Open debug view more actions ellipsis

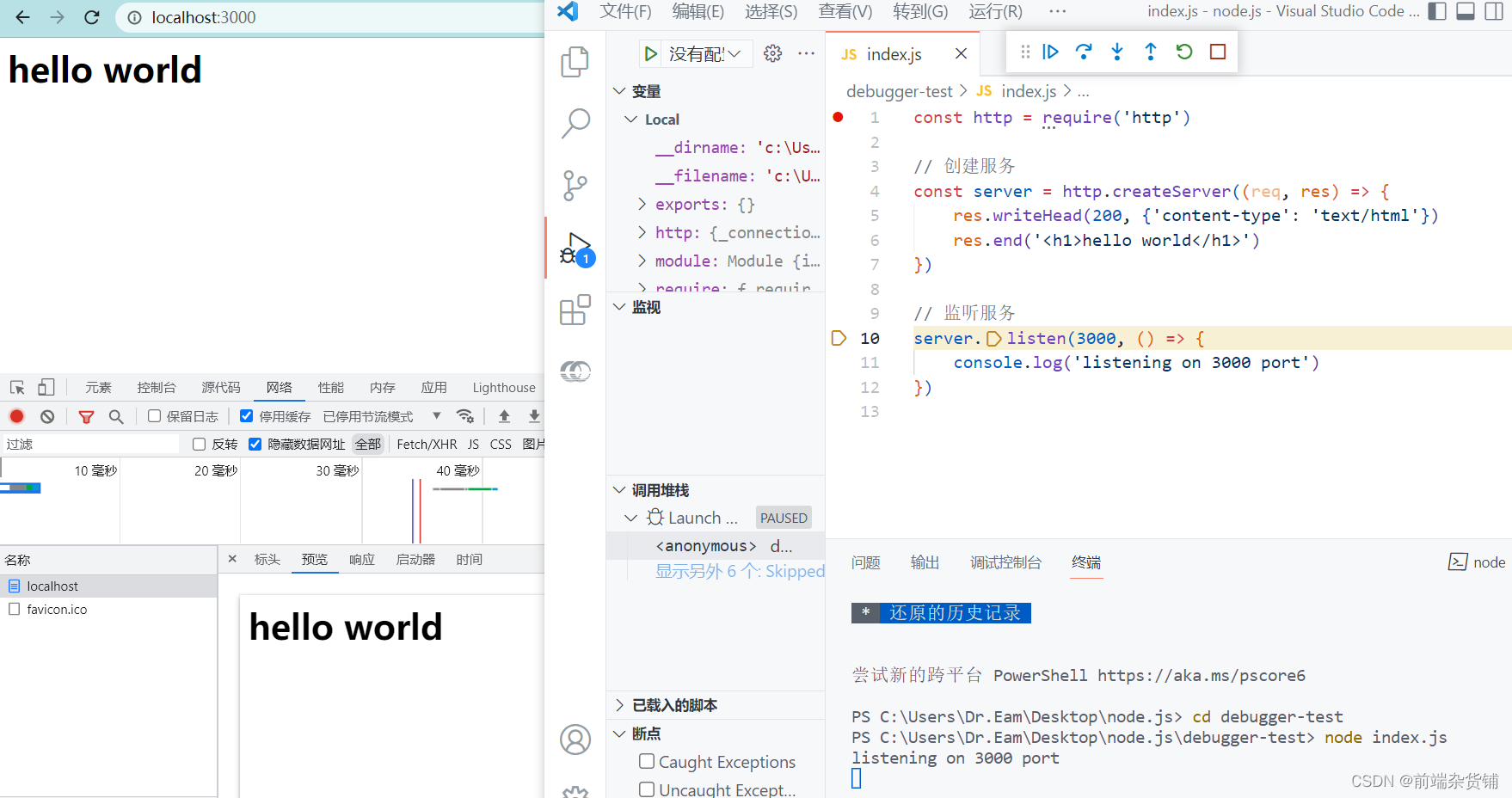click(x=806, y=53)
